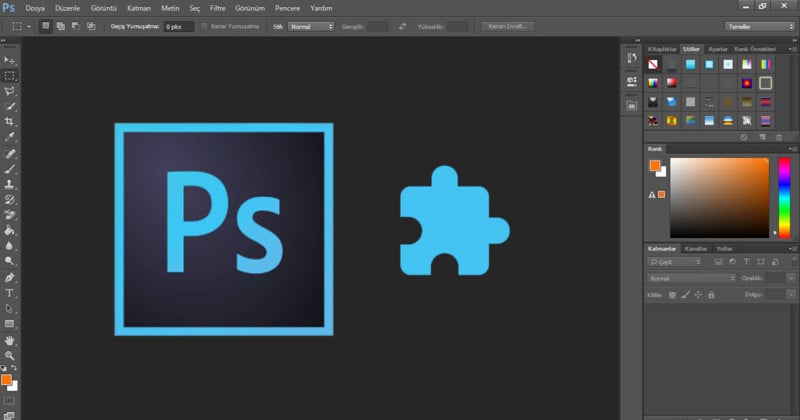Viewport: 800px width, 420px height.
Task: Select the Hand tool
Action: [x=9, y=340]
